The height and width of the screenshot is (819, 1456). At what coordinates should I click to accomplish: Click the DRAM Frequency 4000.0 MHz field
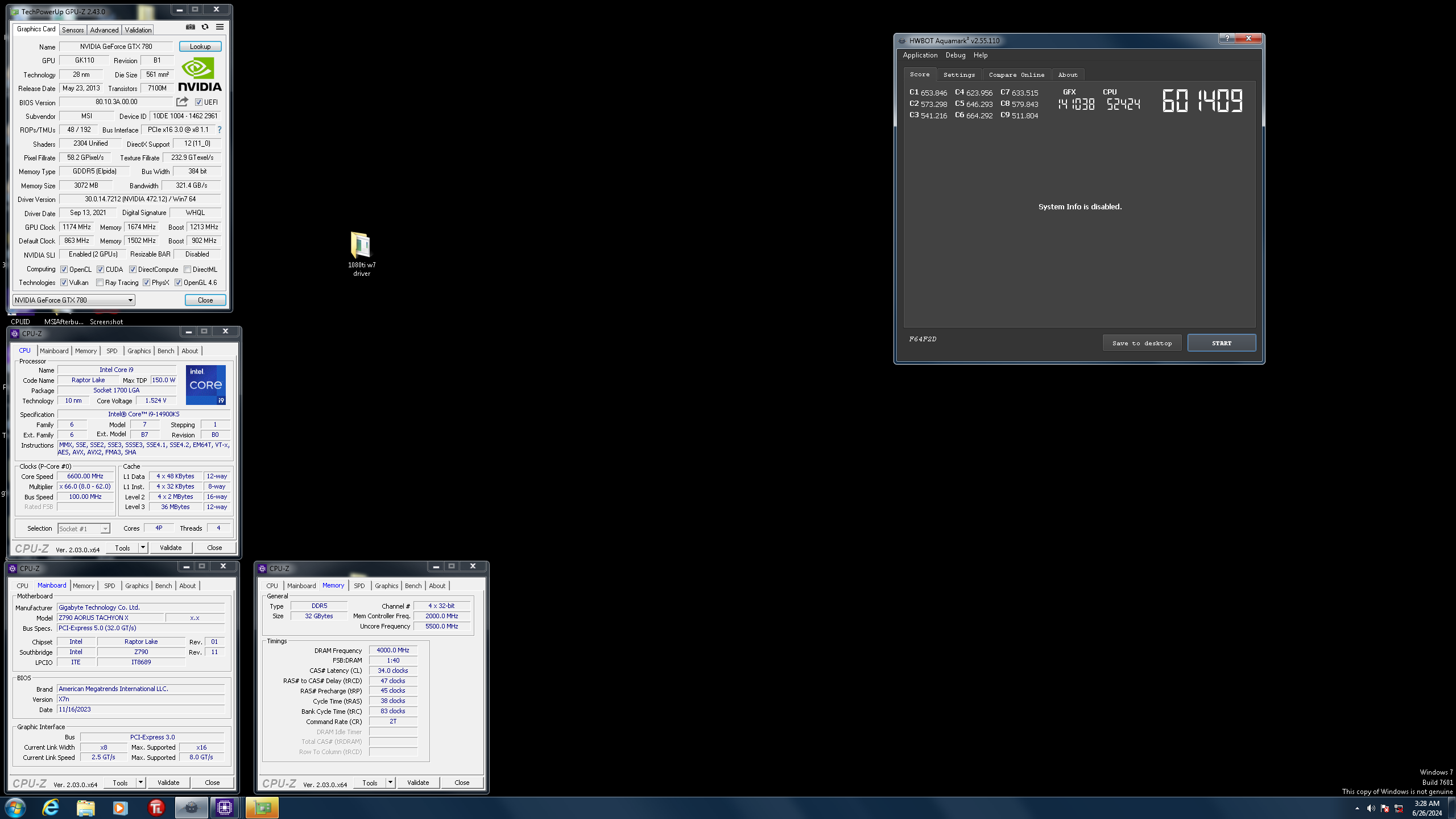tap(393, 650)
